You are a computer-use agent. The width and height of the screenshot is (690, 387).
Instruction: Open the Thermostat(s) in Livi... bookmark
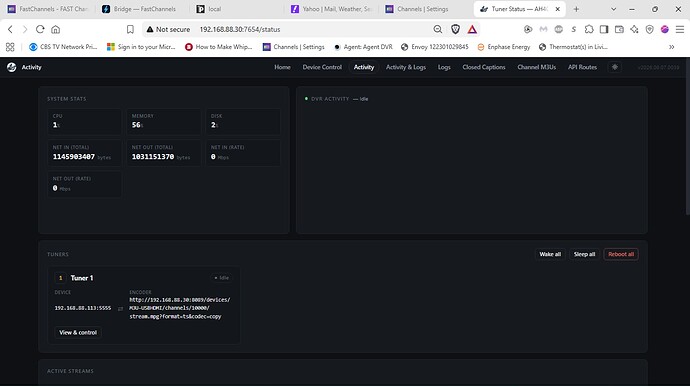[x=573, y=47]
